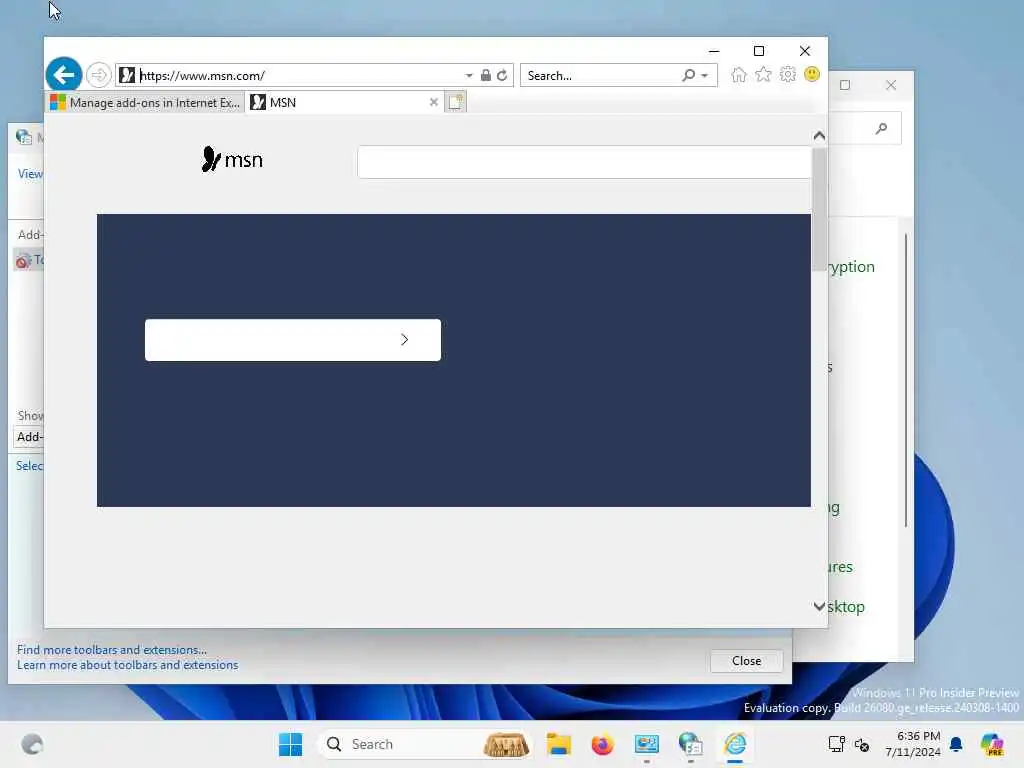Image resolution: width=1024 pixels, height=768 pixels.
Task: Click the greyed Forward arrow button
Action: coord(99,75)
